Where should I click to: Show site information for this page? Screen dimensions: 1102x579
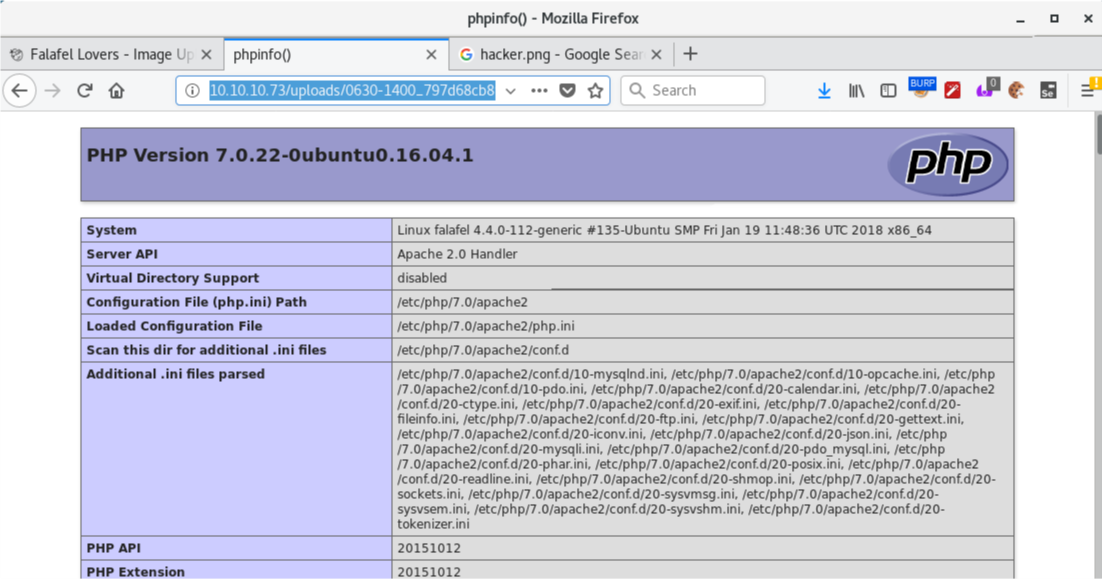point(193,91)
